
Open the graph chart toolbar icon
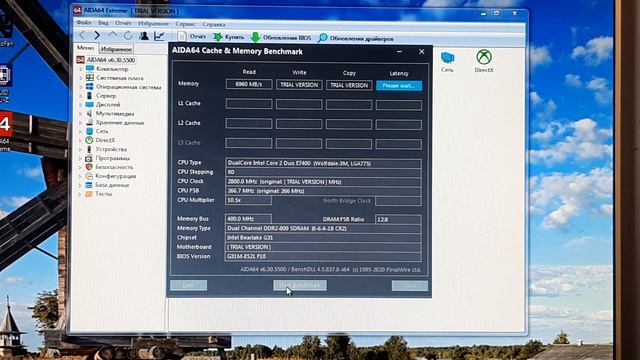click(159, 36)
